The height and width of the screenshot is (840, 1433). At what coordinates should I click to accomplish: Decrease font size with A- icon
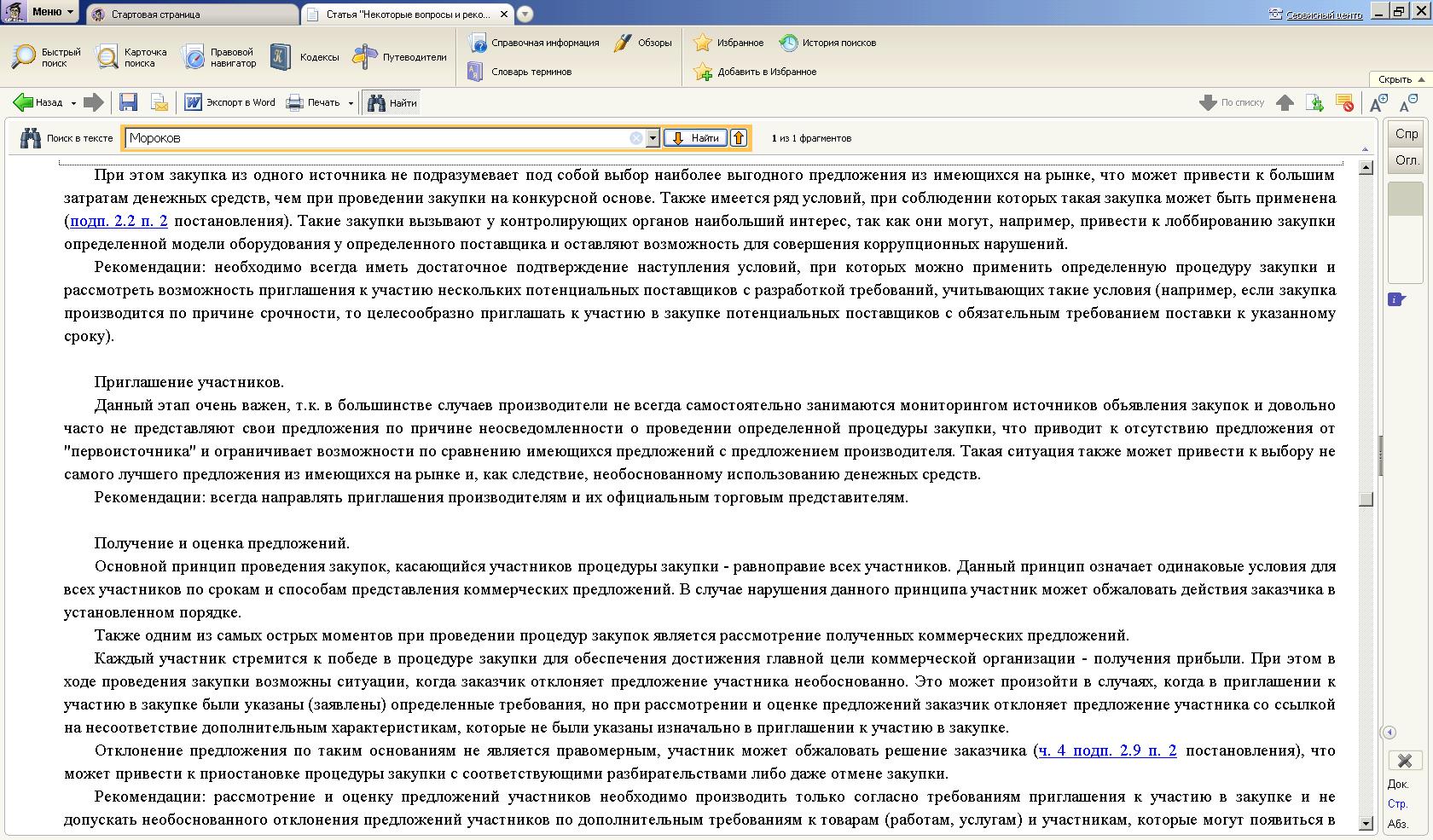point(1408,104)
